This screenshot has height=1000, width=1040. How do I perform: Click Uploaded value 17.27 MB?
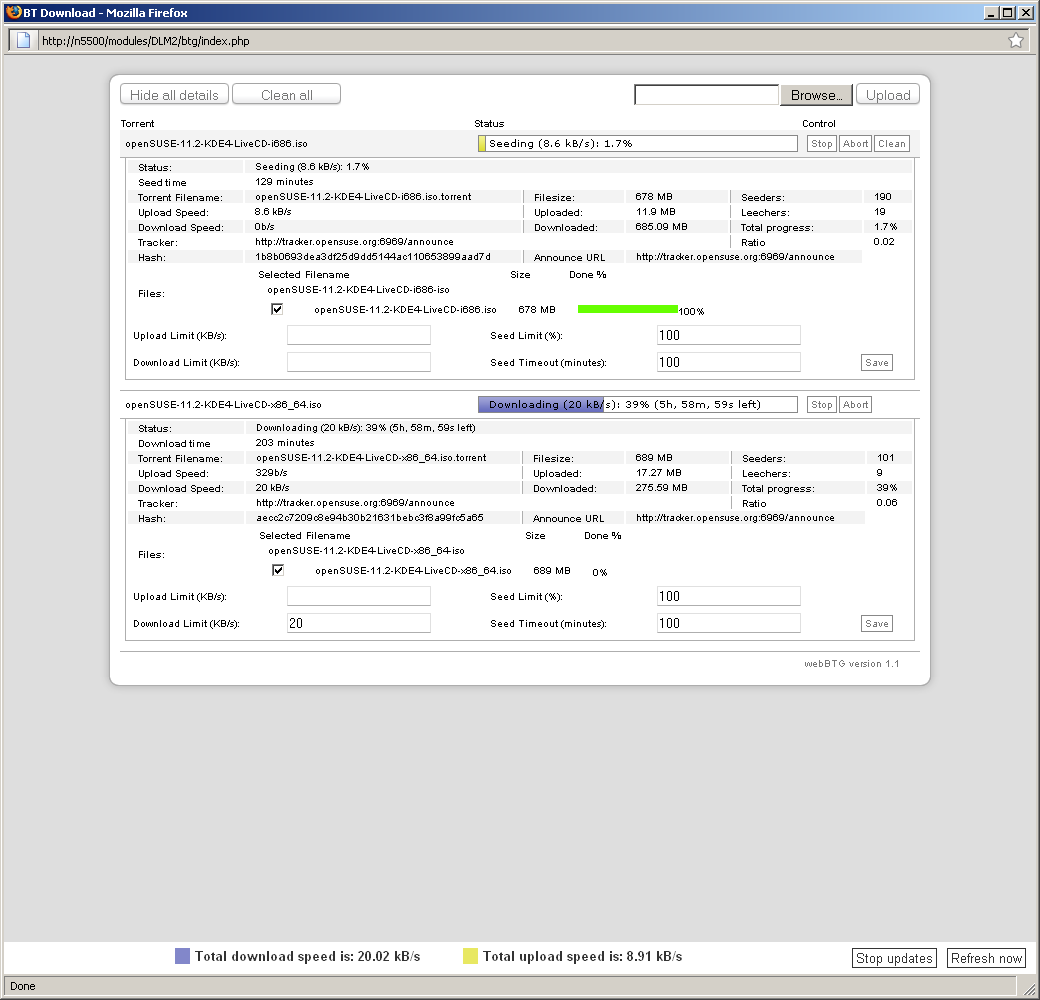(659, 473)
